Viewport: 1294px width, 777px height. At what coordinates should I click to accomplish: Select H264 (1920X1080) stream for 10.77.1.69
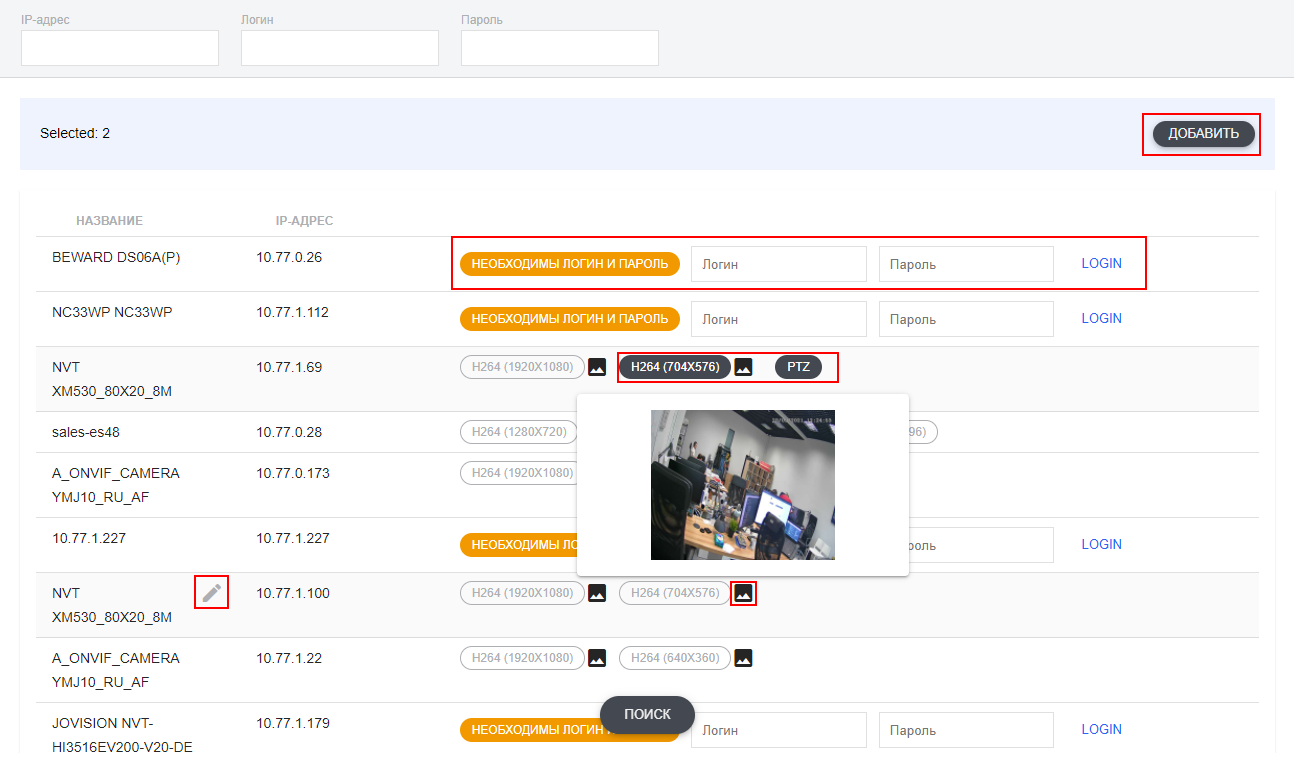[x=522, y=367]
